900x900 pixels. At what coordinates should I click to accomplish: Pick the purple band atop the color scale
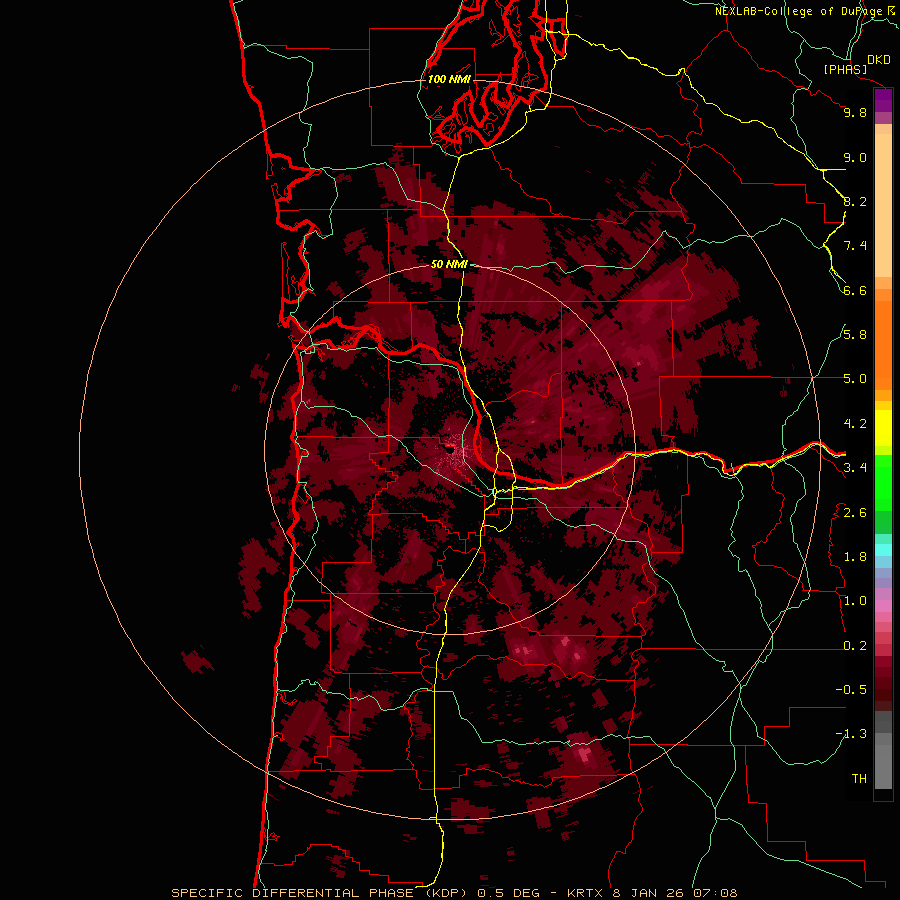[883, 100]
